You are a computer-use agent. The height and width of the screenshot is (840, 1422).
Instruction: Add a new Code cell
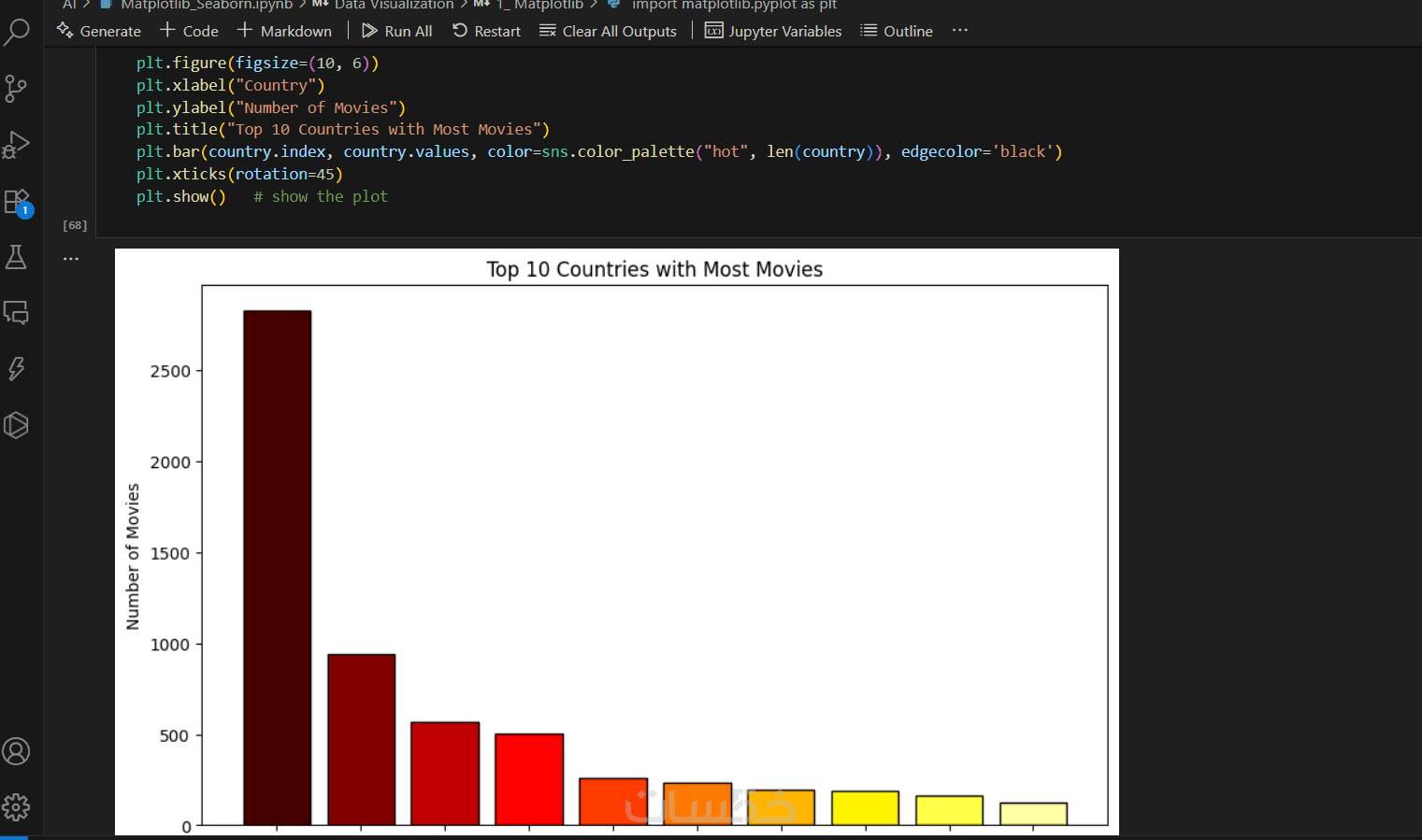click(190, 31)
